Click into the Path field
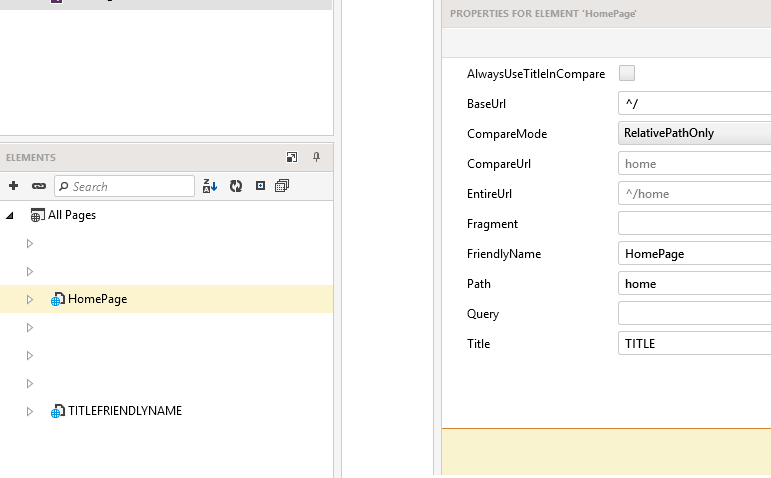This screenshot has width=771, height=478. click(694, 284)
